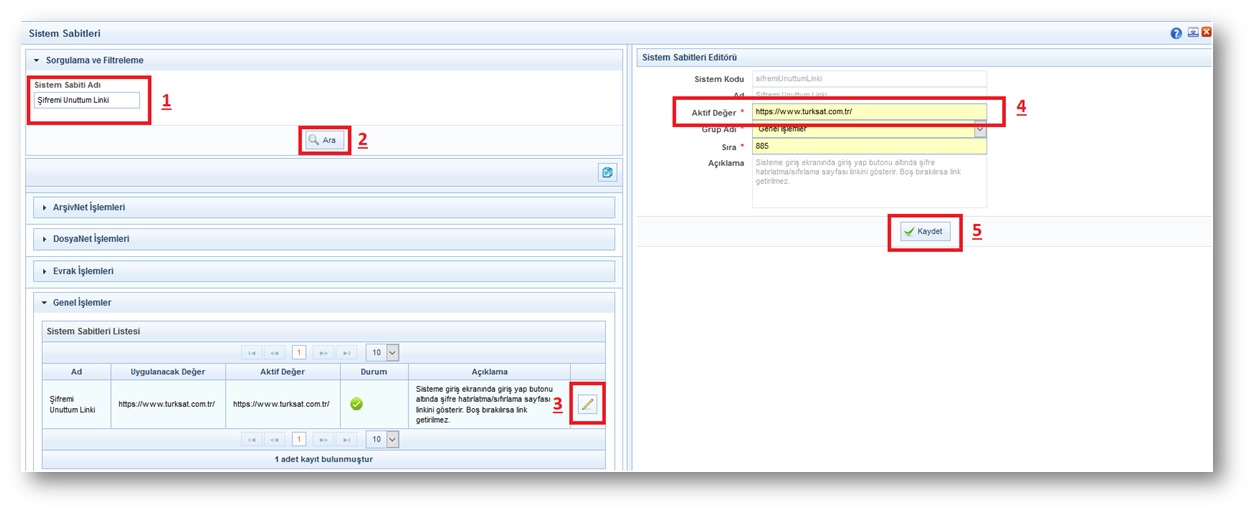Click the Kaydet save button
Viewport: 1255px width, 514px height.
923,231
